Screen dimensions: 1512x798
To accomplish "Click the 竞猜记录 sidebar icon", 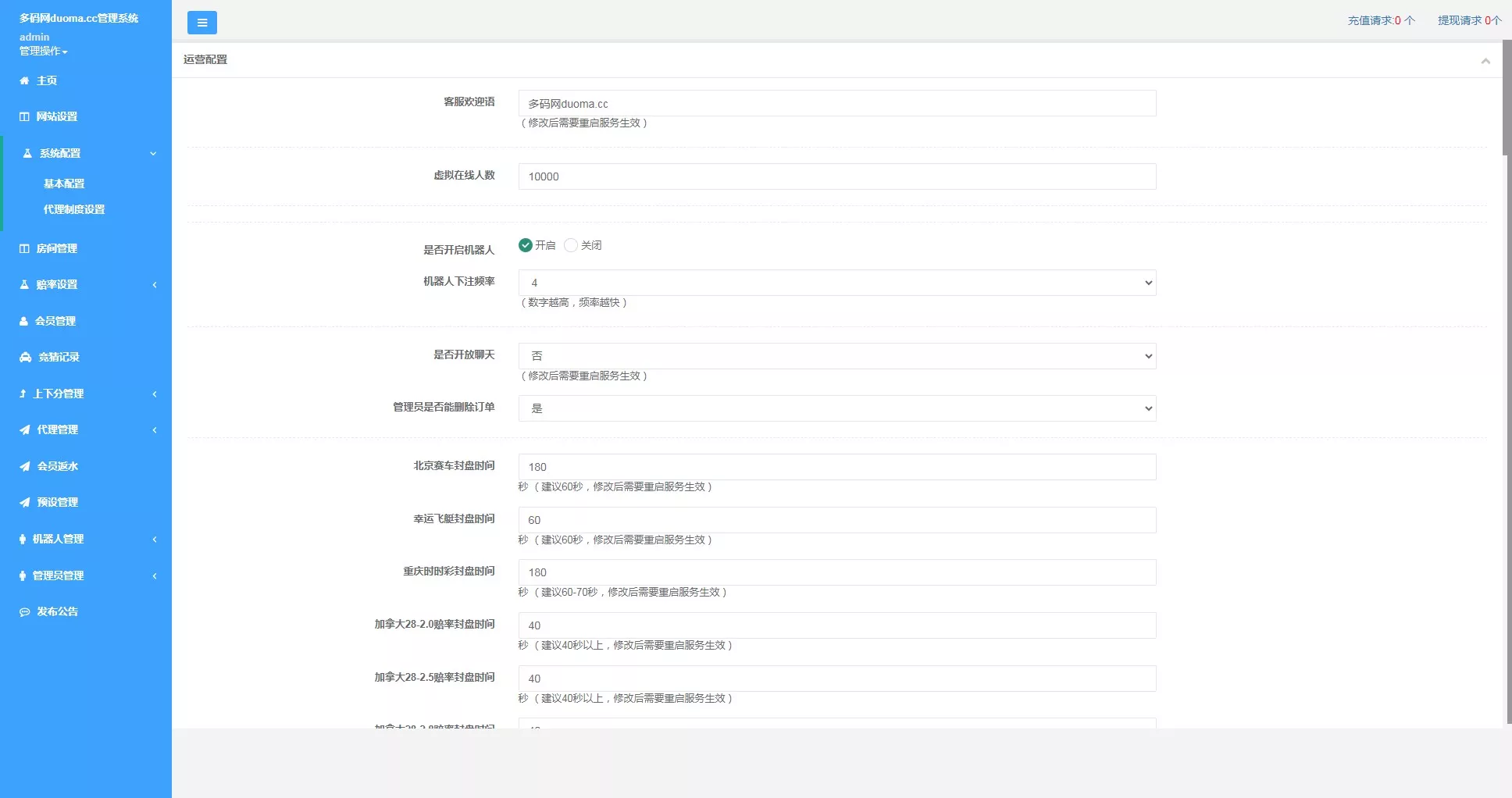I will pos(56,357).
